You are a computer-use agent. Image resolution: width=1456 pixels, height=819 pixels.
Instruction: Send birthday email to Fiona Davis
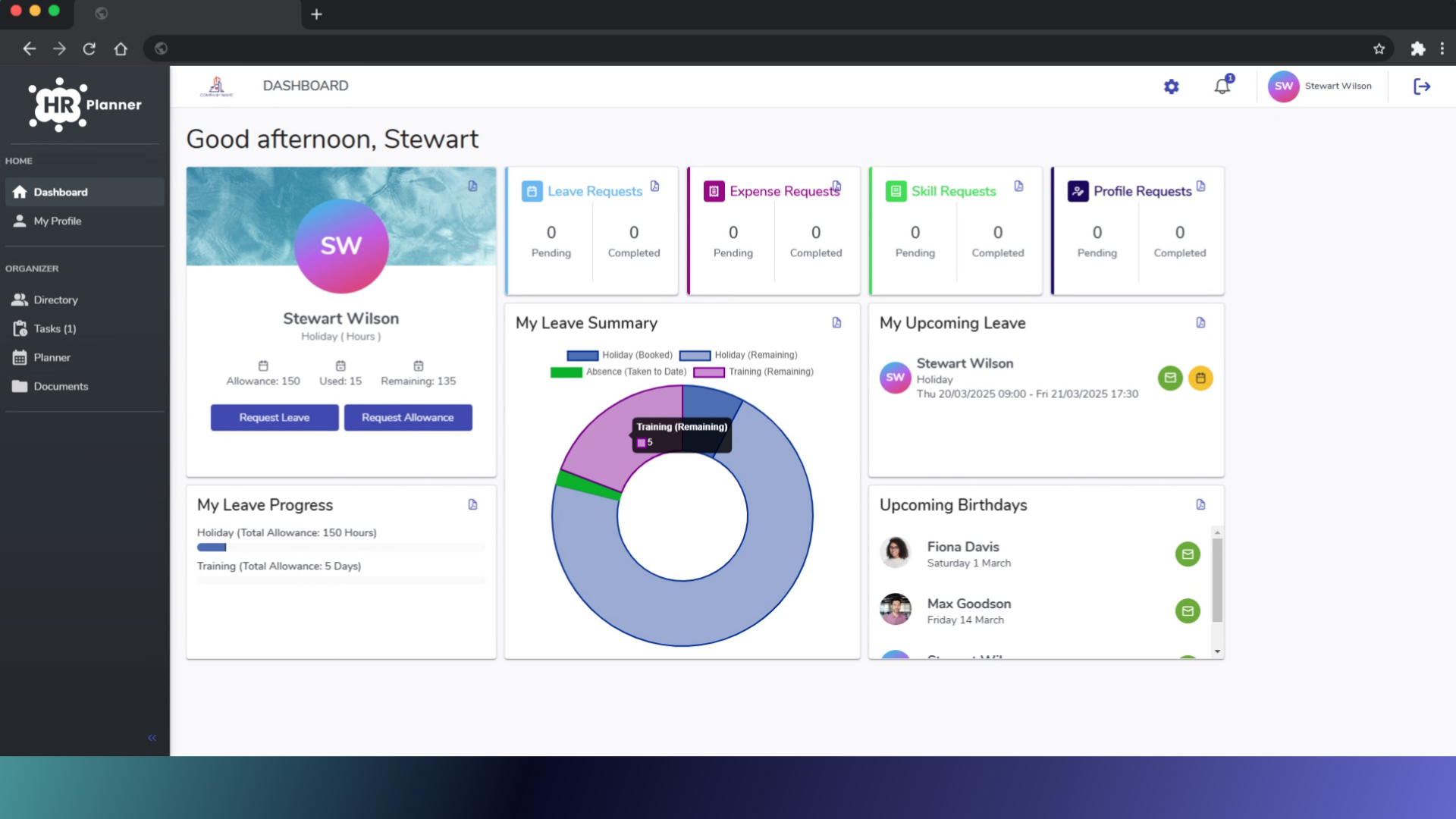pos(1188,554)
